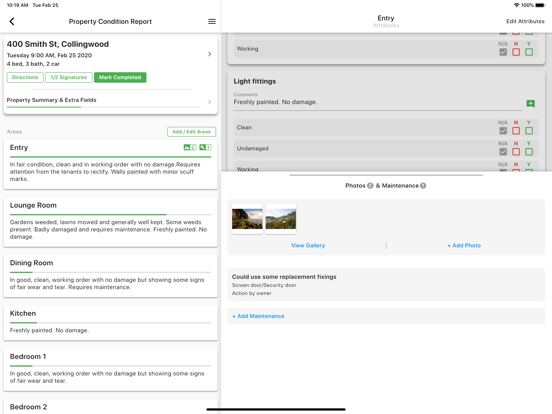Tap the Entry progress bar
This screenshot has height=414, width=552.
pyautogui.click(x=111, y=157)
